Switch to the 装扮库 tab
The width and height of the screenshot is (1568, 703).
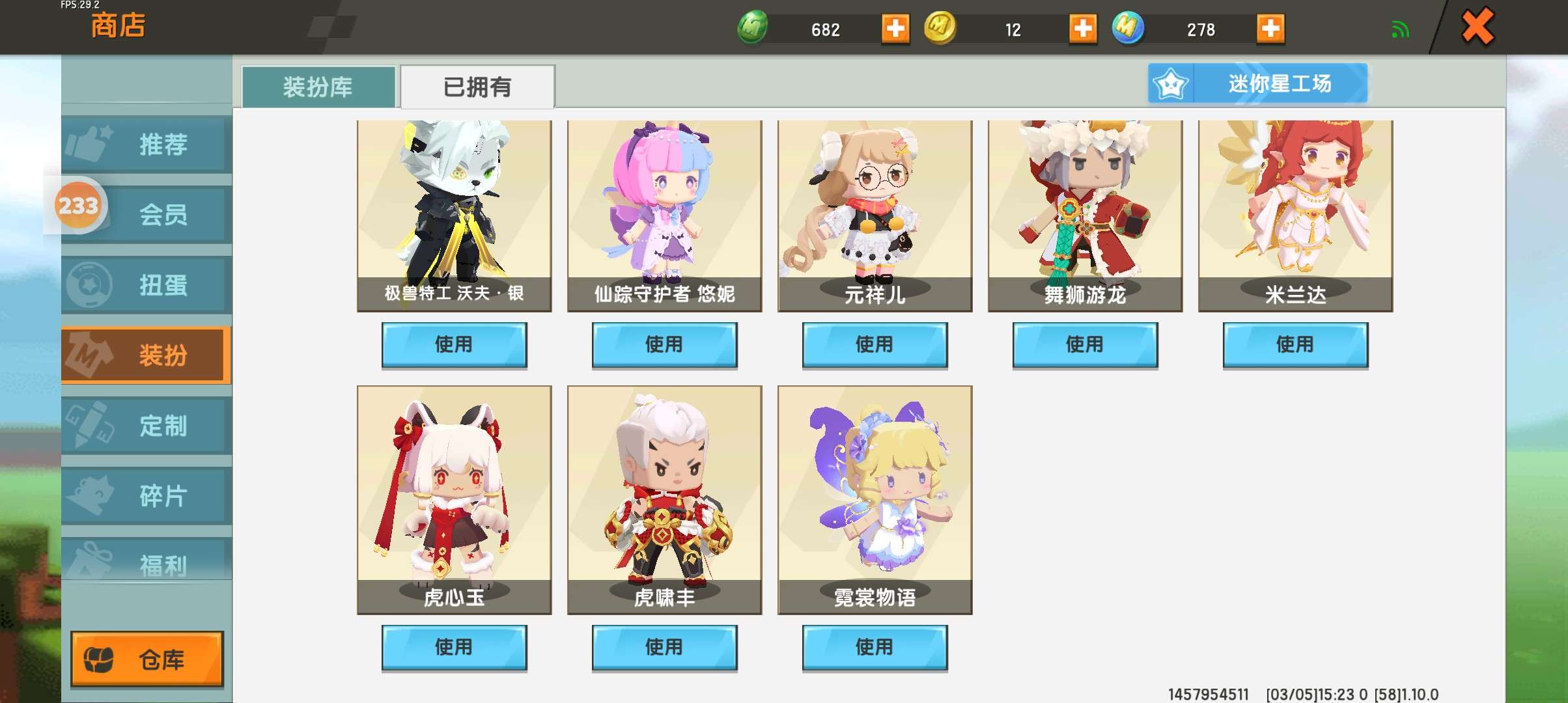click(318, 87)
